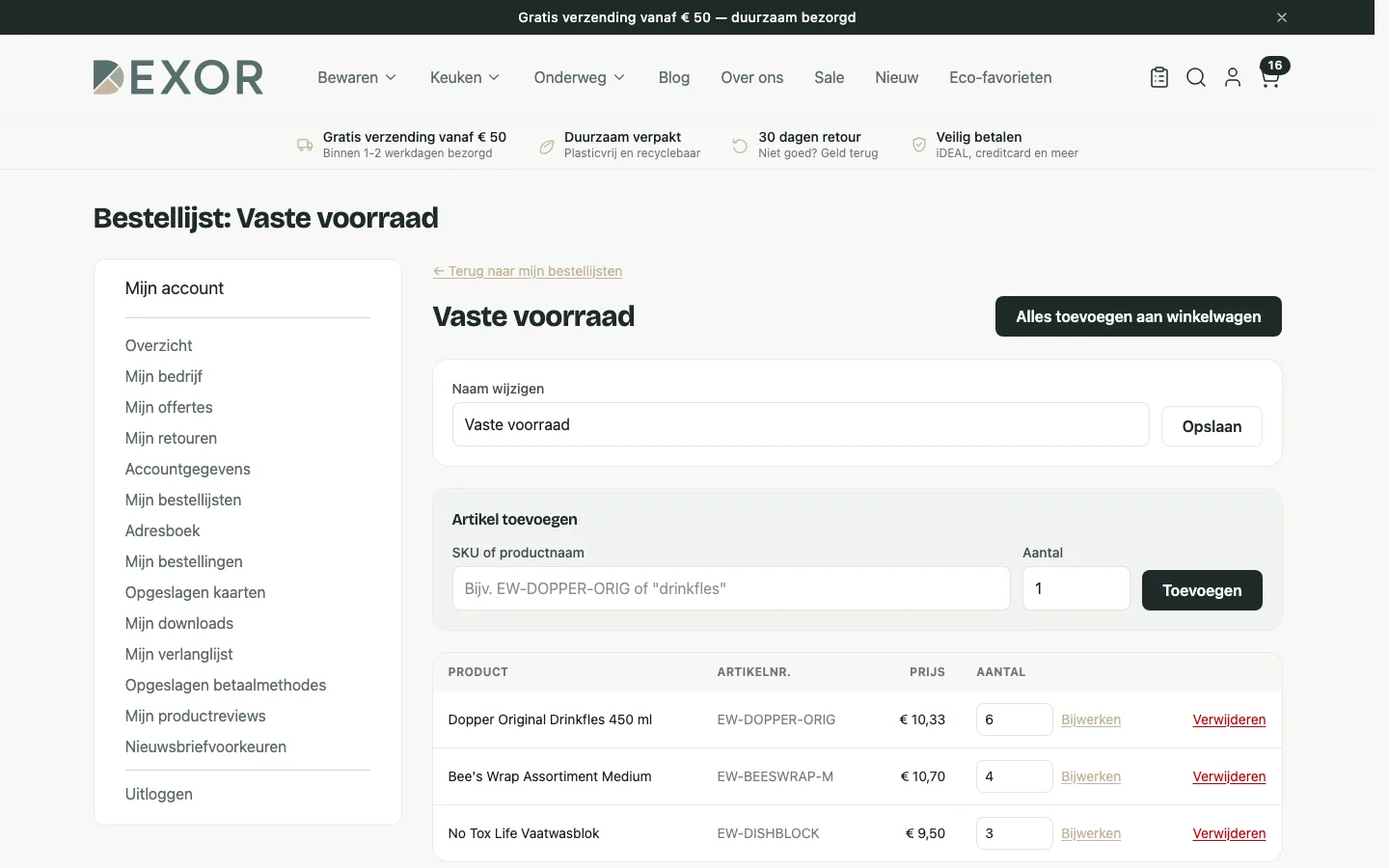Click product name Bee's Wrap Assortiment Medium
This screenshot has height=868, width=1389.
tap(550, 776)
